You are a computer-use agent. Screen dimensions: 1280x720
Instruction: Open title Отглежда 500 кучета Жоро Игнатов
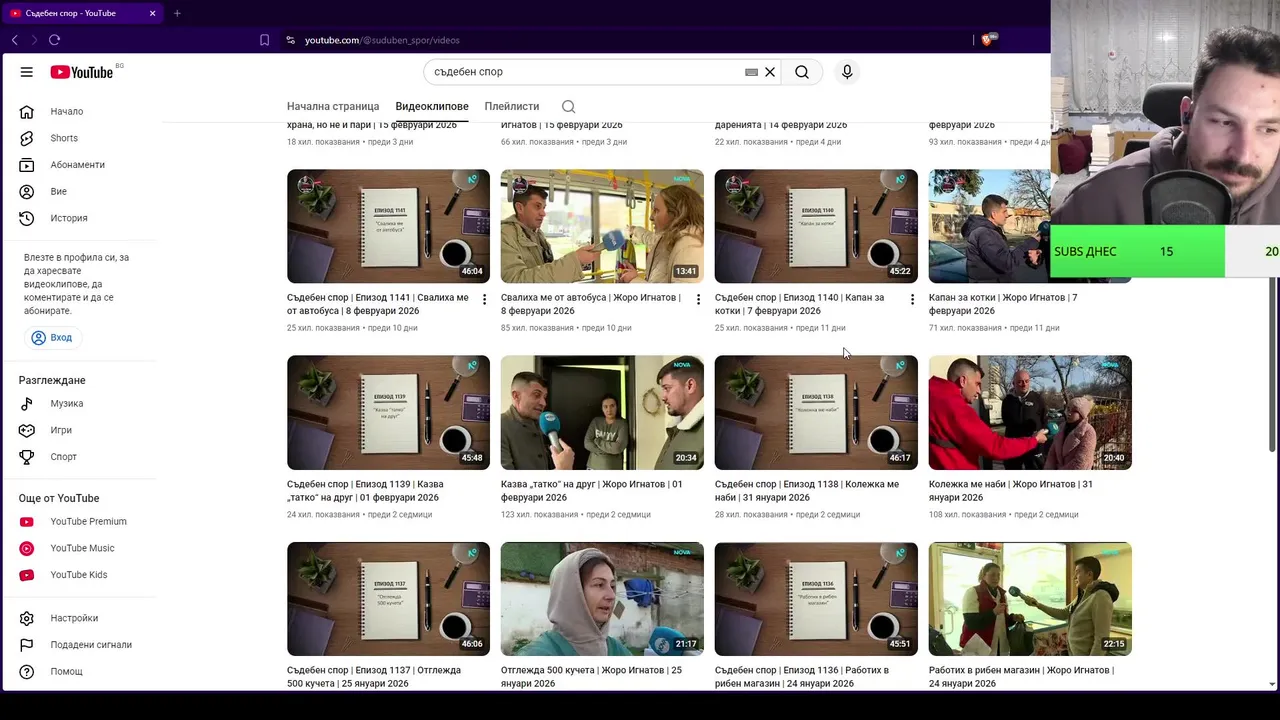591,677
